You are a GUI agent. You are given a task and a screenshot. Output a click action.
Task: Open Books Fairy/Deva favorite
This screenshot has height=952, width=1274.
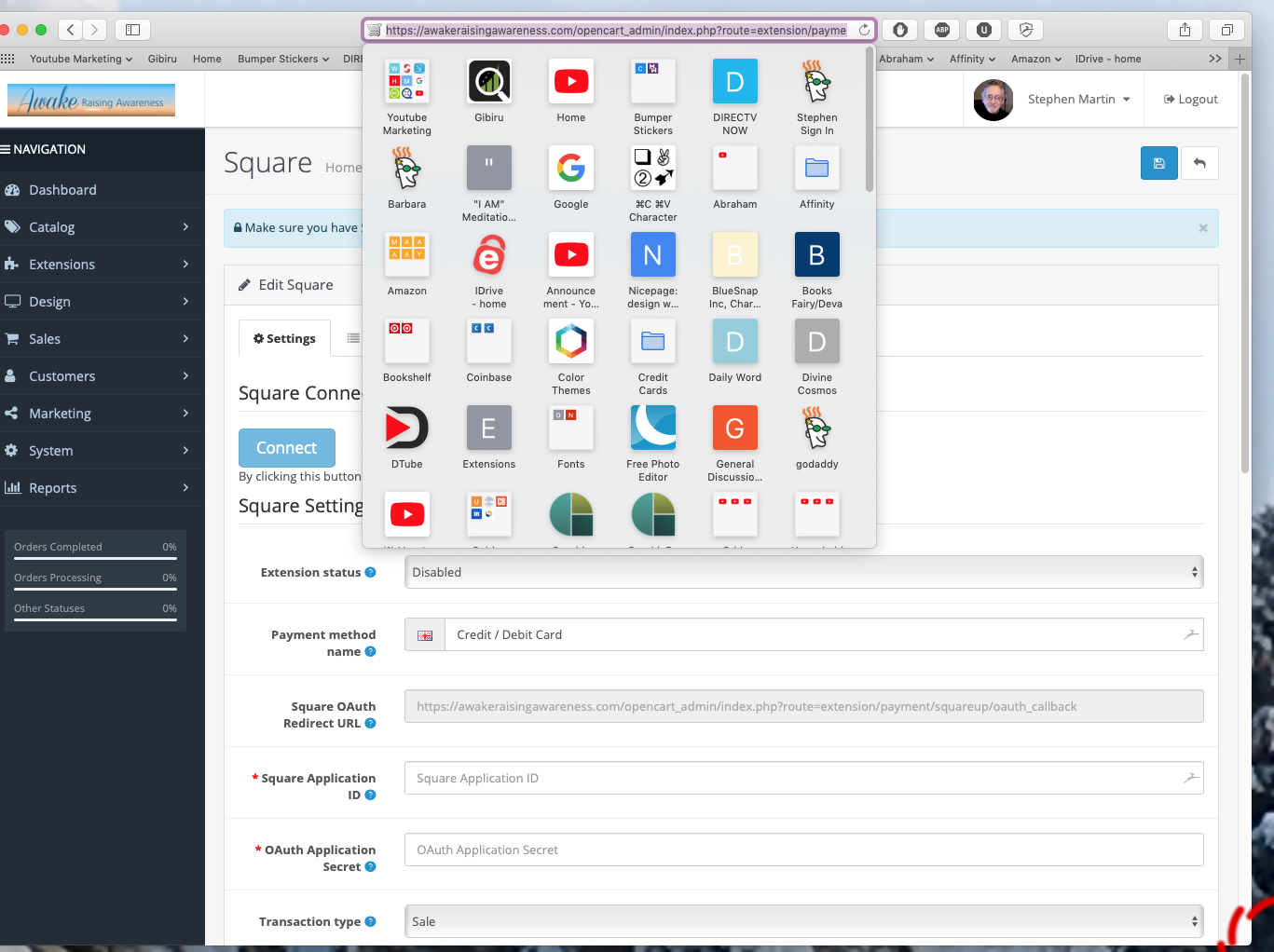[x=817, y=255]
